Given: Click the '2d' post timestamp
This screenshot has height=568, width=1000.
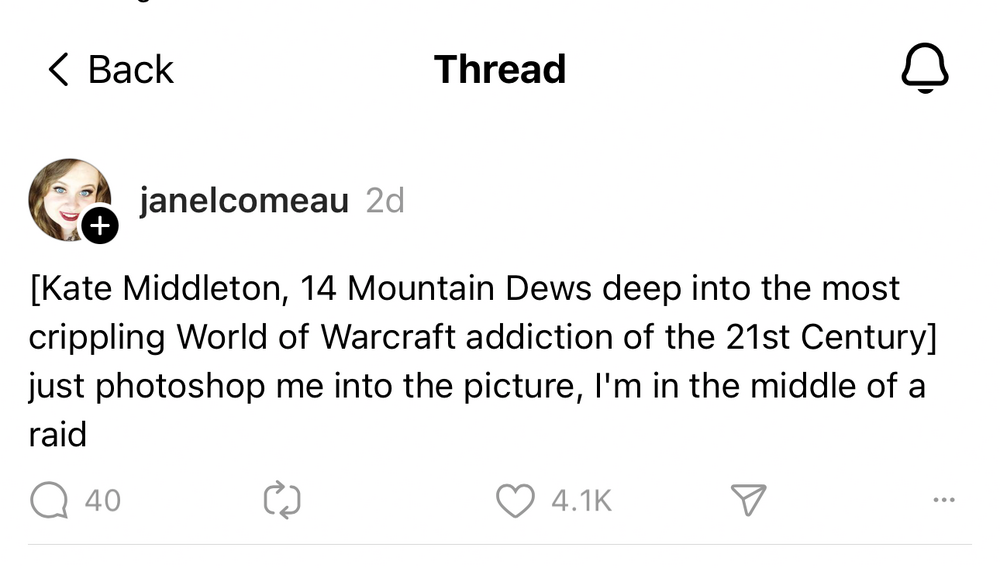Looking at the screenshot, I should tap(385, 201).
